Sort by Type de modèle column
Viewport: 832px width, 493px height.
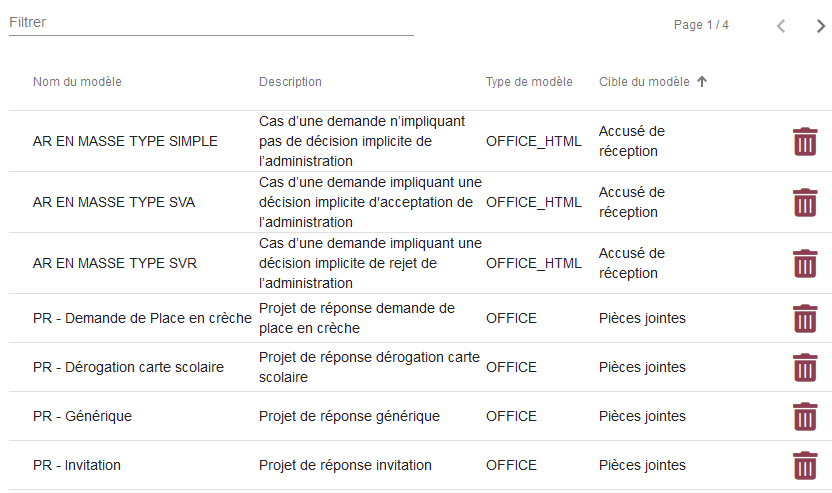coord(529,82)
